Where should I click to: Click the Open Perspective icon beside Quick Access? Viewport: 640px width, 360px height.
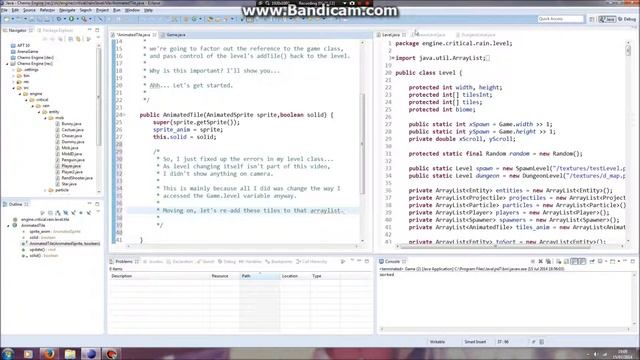(592, 19)
